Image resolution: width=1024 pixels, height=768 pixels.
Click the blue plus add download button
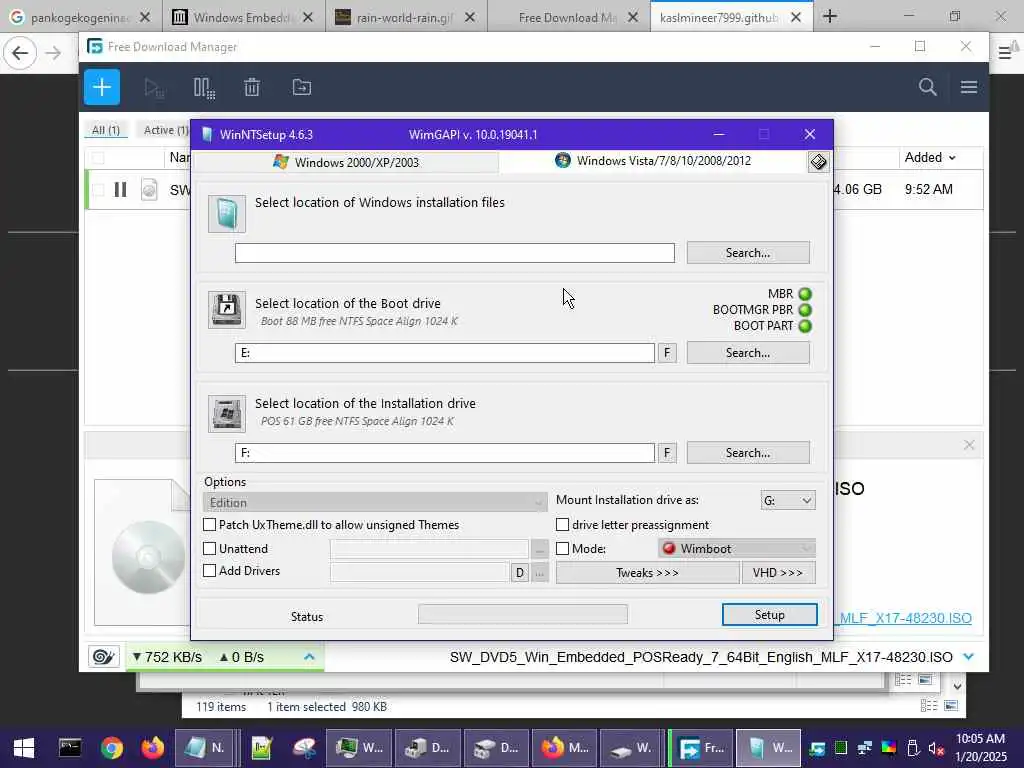click(102, 87)
